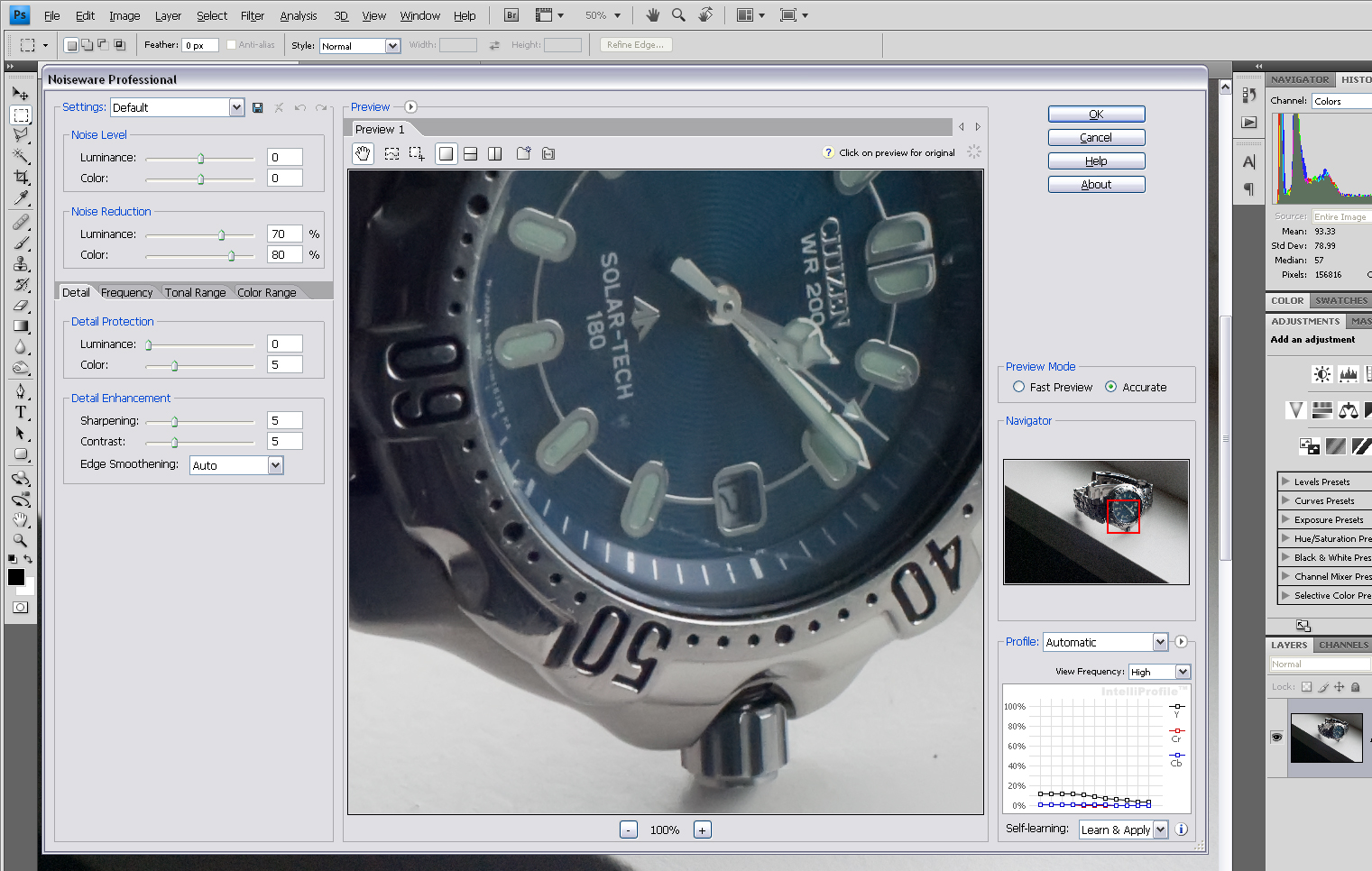Open the Bridge launcher icon in menu bar

click(x=511, y=15)
